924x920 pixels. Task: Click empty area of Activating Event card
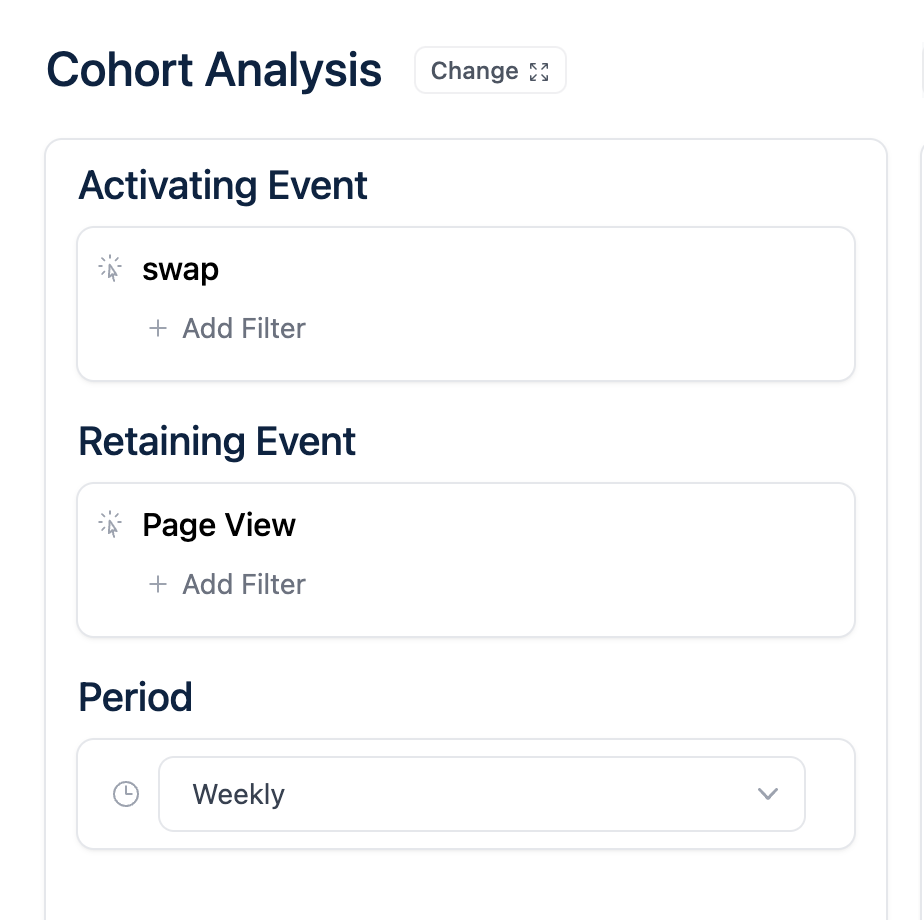[x=578, y=304]
